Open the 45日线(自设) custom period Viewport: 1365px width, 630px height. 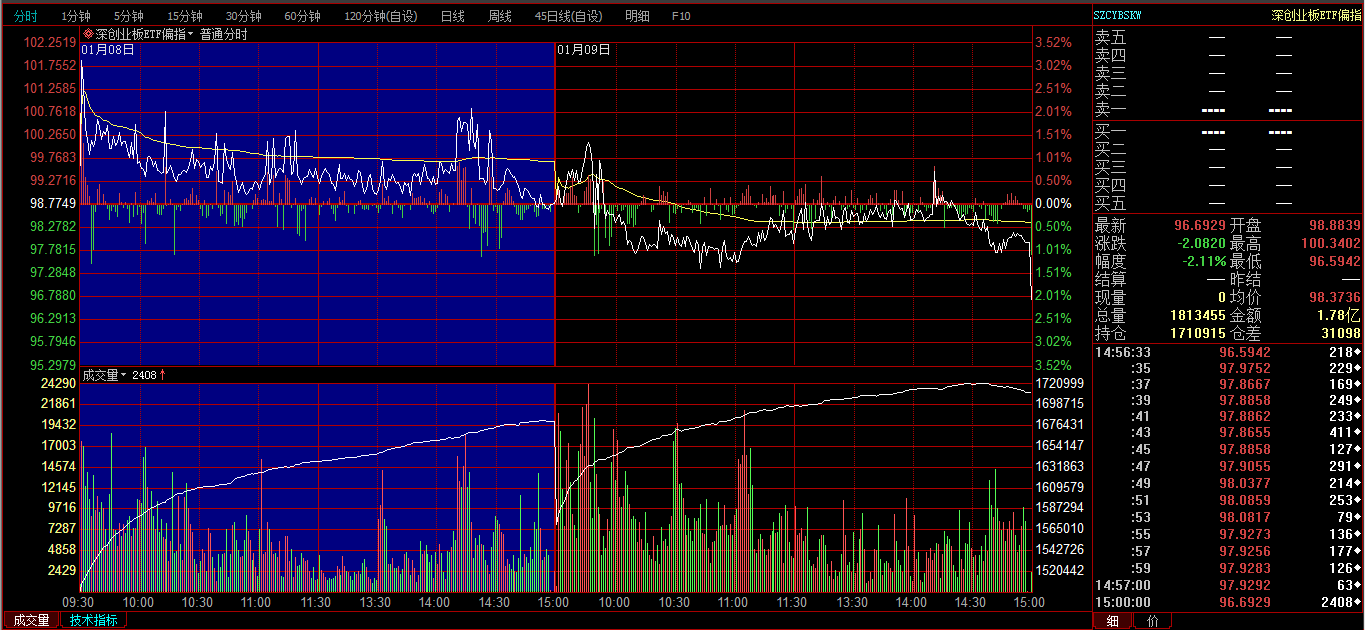click(568, 16)
